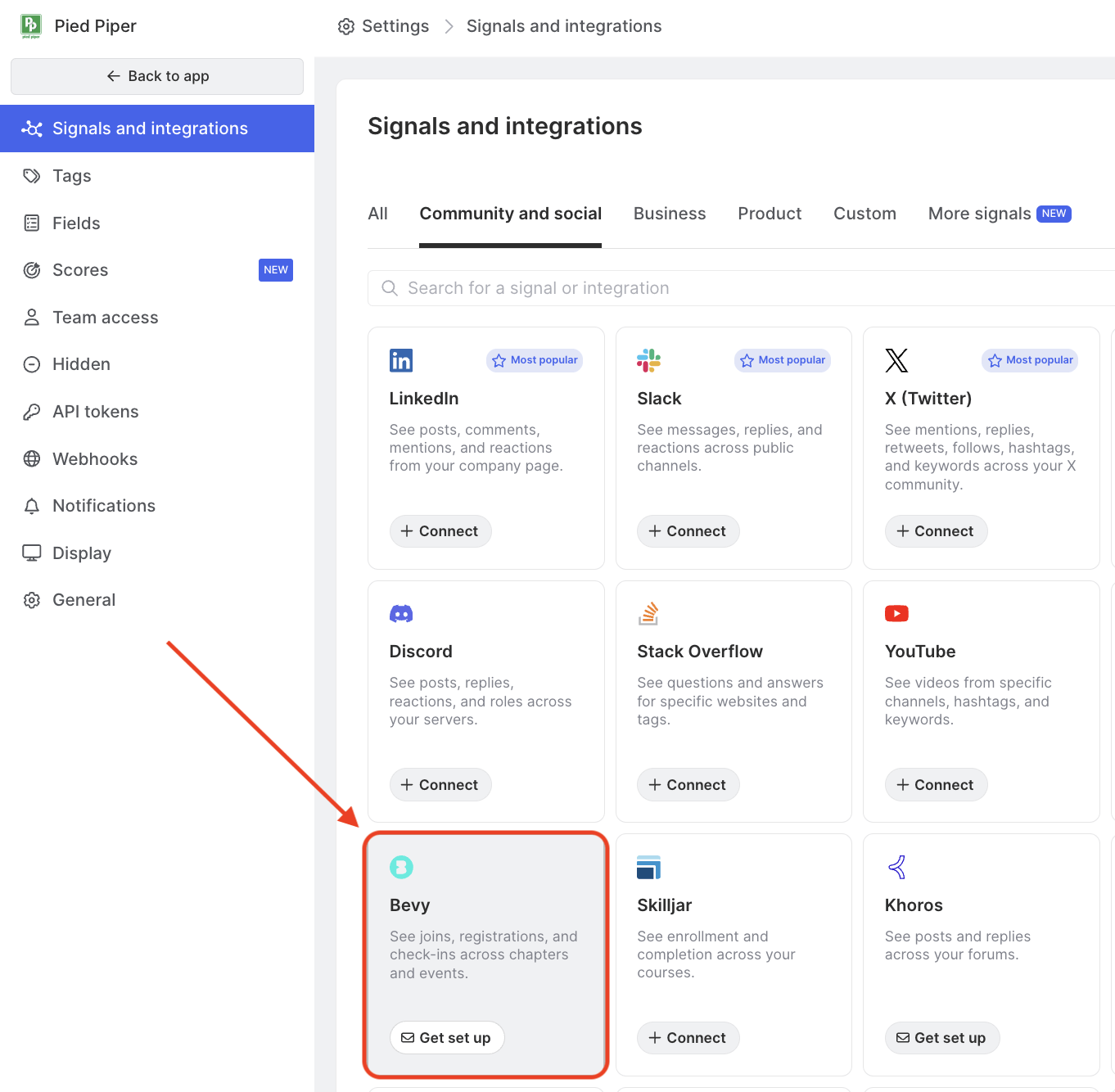Click the Fields sidebar icon
This screenshot has width=1115, height=1092.
coord(32,223)
